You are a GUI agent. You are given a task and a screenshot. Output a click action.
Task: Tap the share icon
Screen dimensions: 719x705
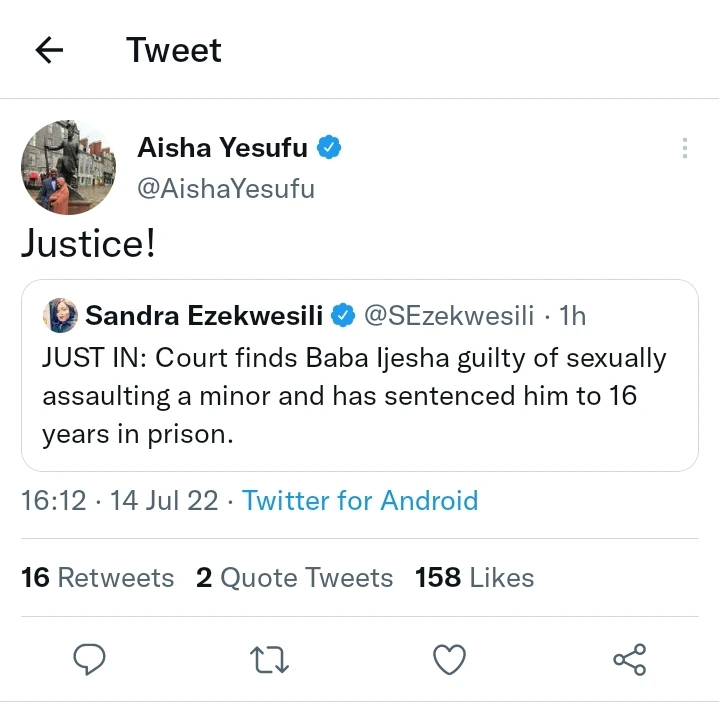[x=629, y=659]
